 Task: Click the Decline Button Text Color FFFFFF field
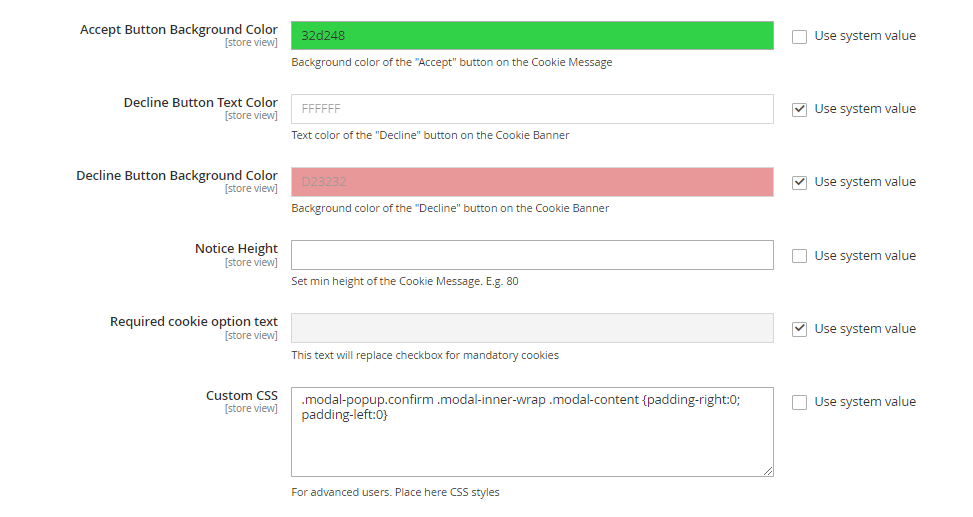tap(532, 109)
